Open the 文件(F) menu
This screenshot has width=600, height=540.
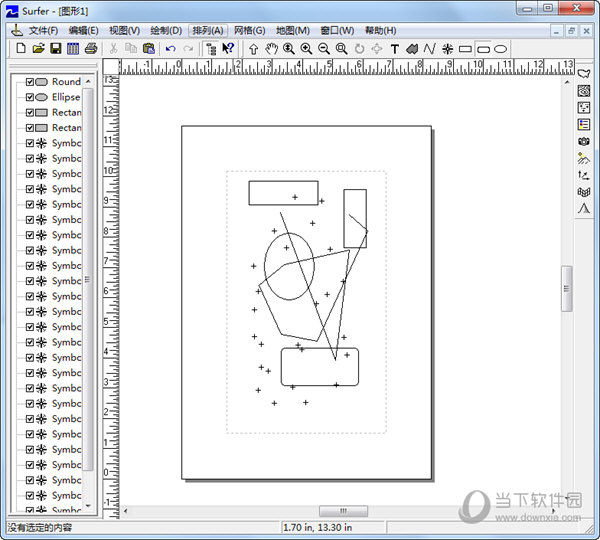pos(44,30)
